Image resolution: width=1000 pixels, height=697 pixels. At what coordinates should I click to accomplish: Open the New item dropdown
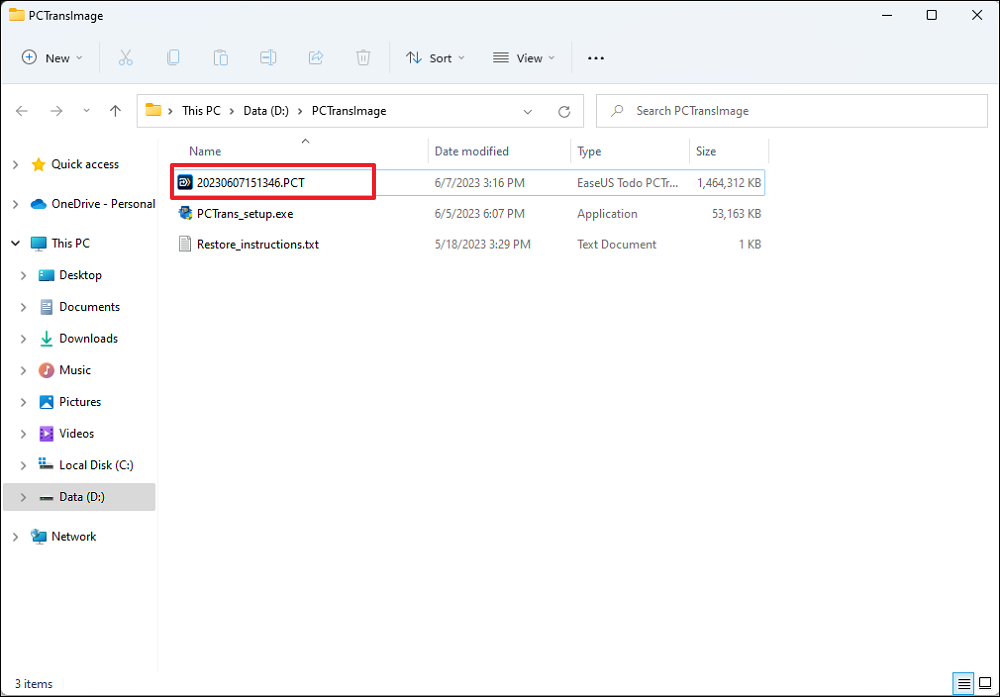click(x=53, y=58)
